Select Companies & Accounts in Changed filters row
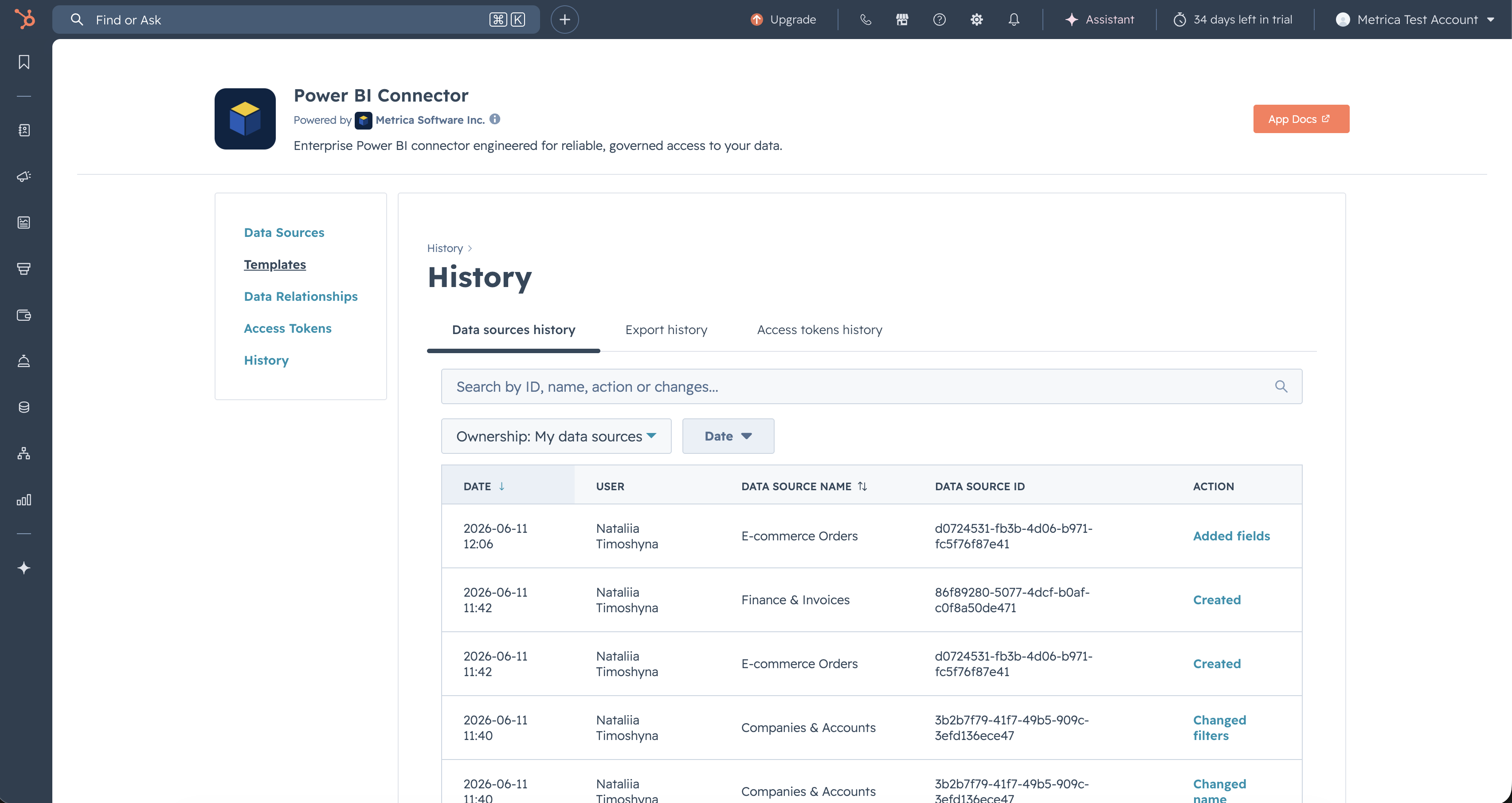This screenshot has height=803, width=1512. [807, 728]
